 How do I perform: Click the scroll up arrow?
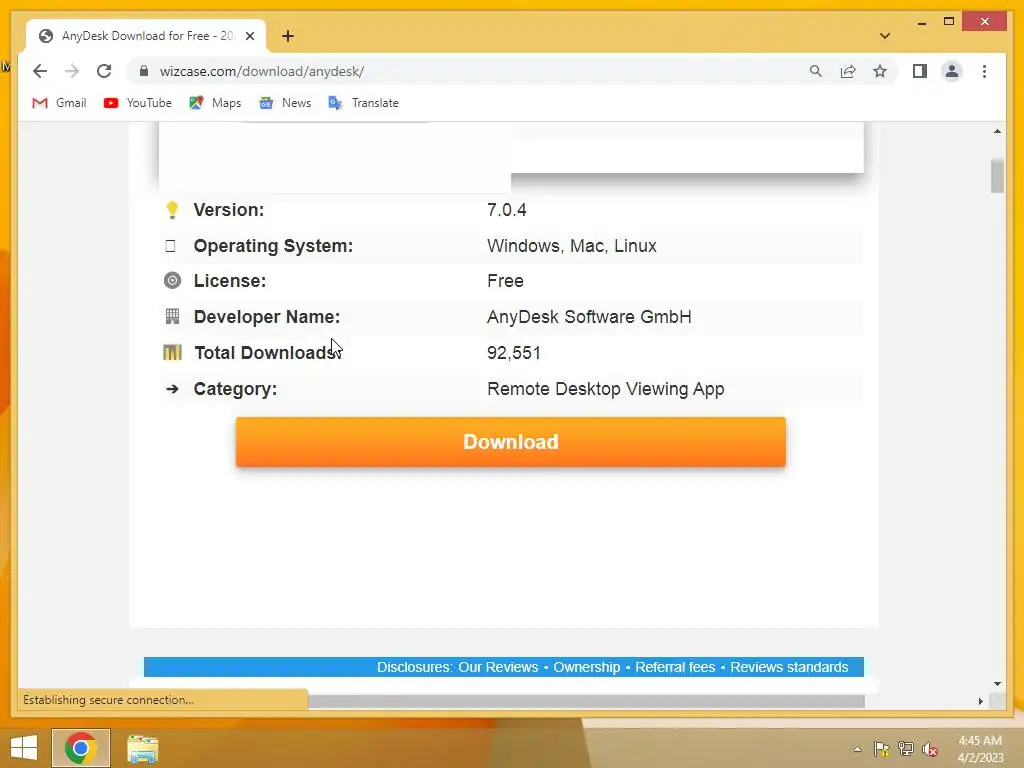[997, 131]
